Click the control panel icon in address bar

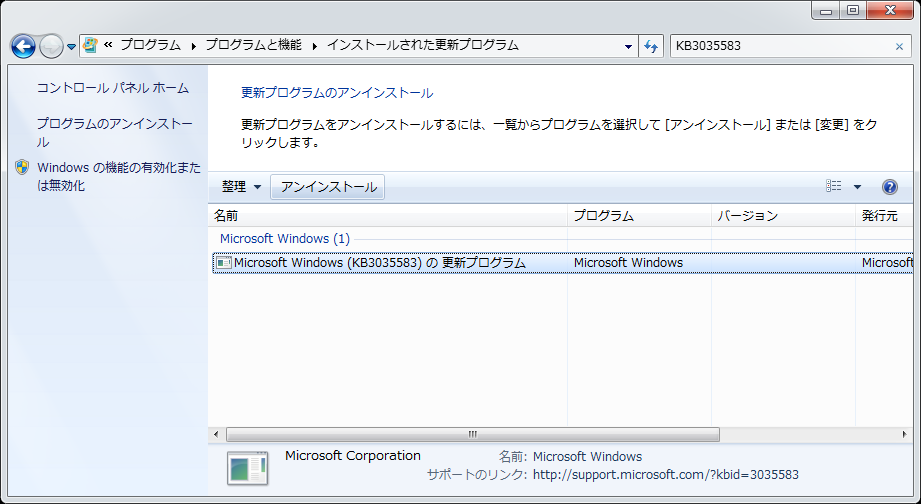click(x=91, y=46)
